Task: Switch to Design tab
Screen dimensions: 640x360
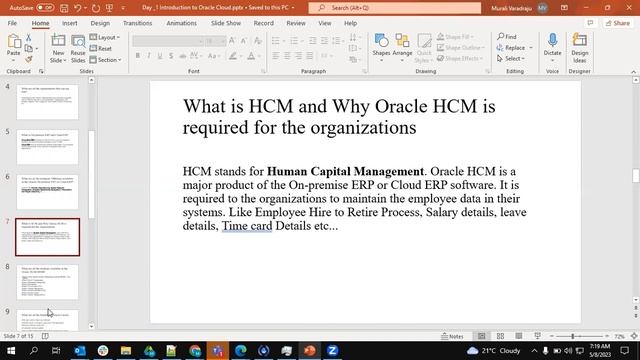Action: tap(100, 23)
